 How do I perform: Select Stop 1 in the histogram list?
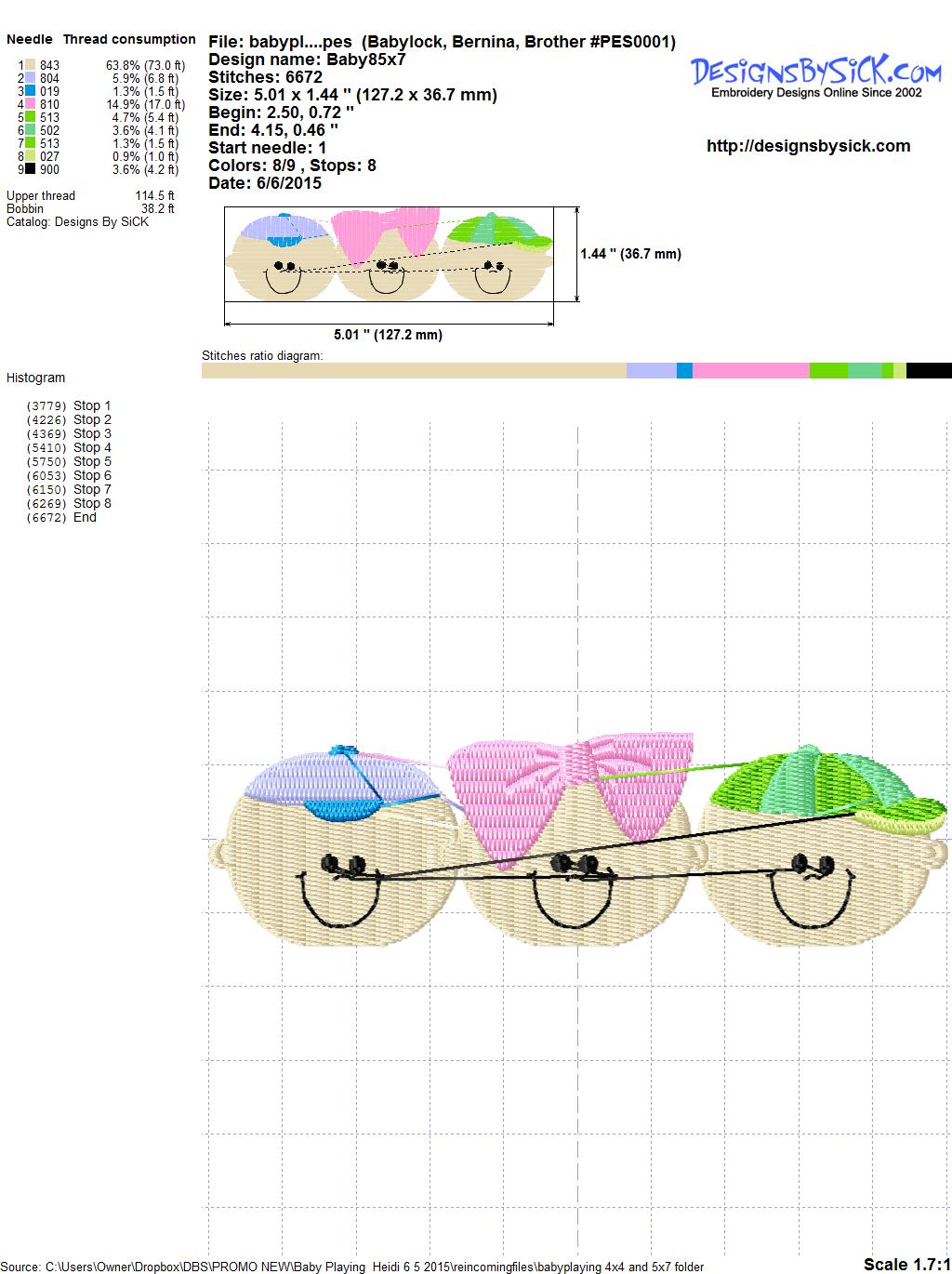pos(92,405)
